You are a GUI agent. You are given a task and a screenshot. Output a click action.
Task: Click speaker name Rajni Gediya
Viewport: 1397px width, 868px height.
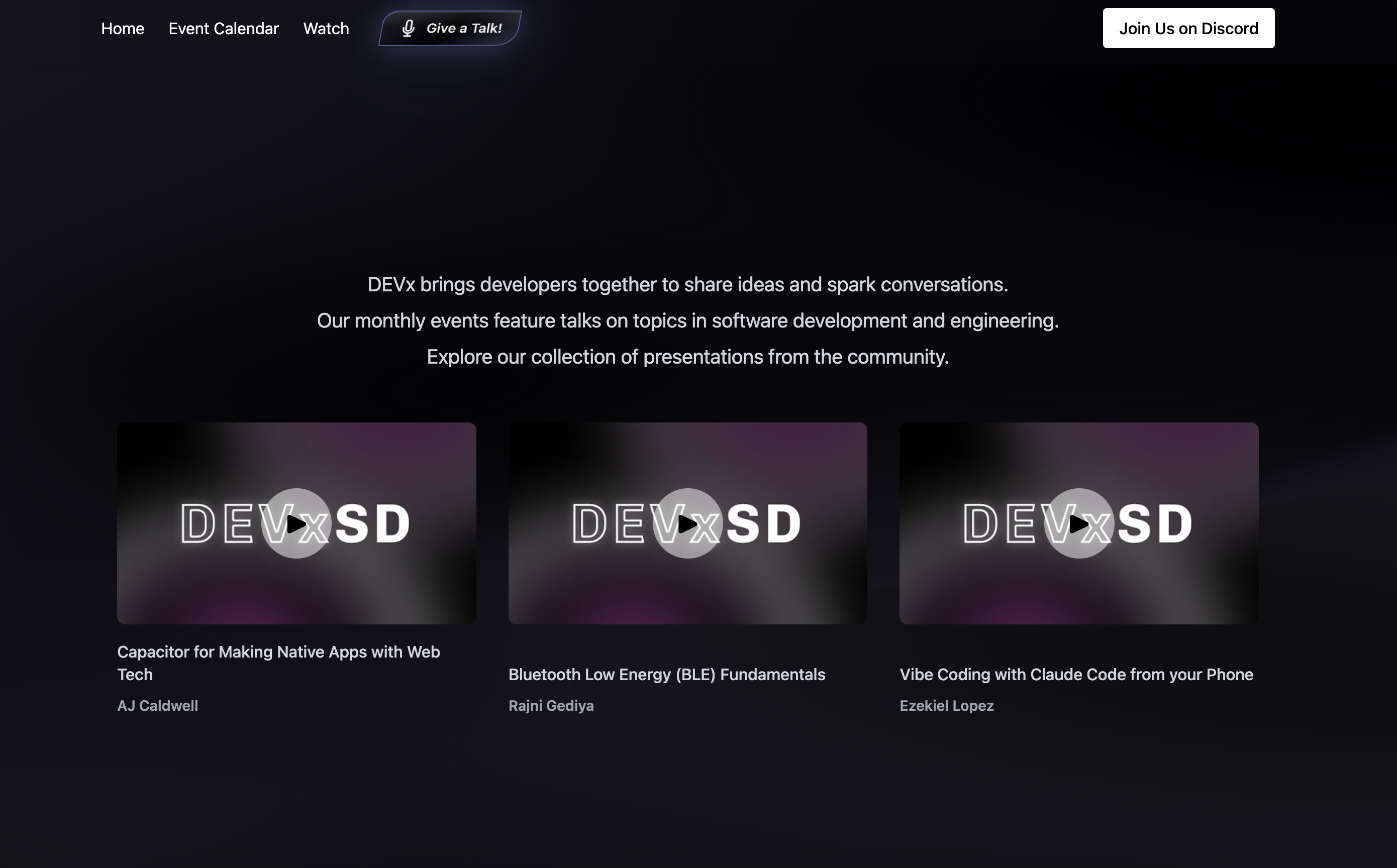551,706
